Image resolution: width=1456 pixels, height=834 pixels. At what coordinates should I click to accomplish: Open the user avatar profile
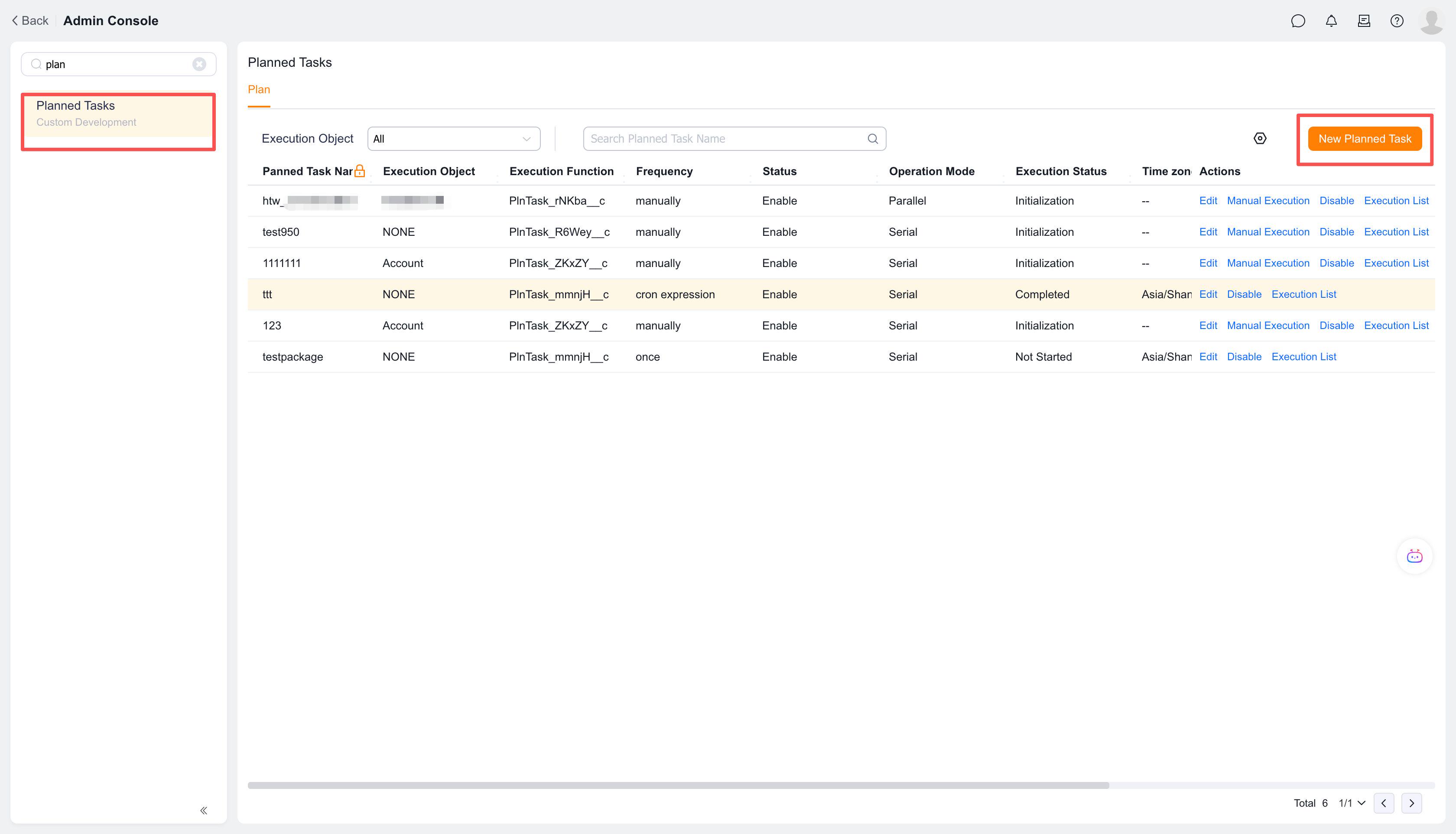coord(1431,22)
